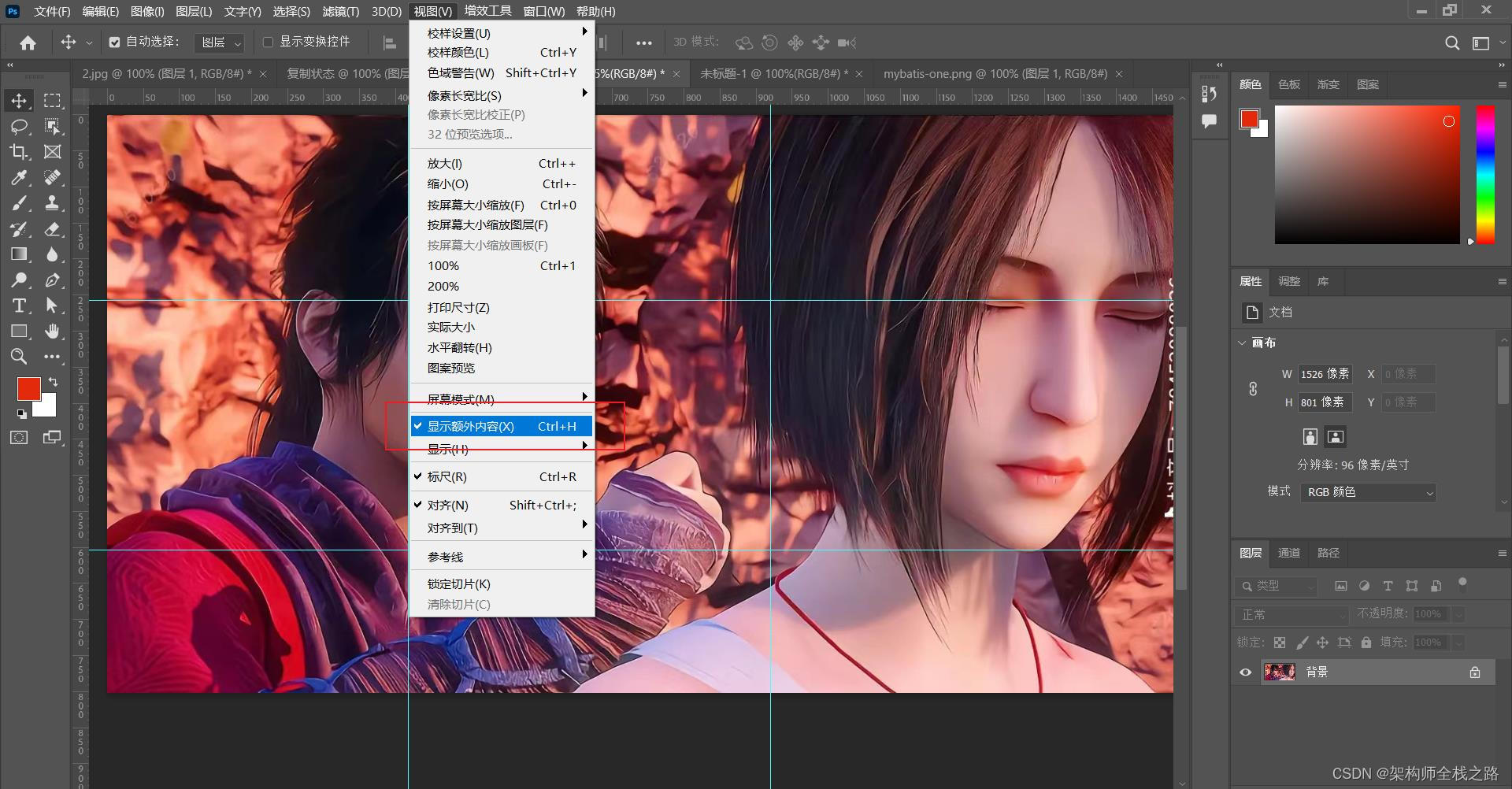
Task: Select the Dodge tool
Action: tap(19, 280)
